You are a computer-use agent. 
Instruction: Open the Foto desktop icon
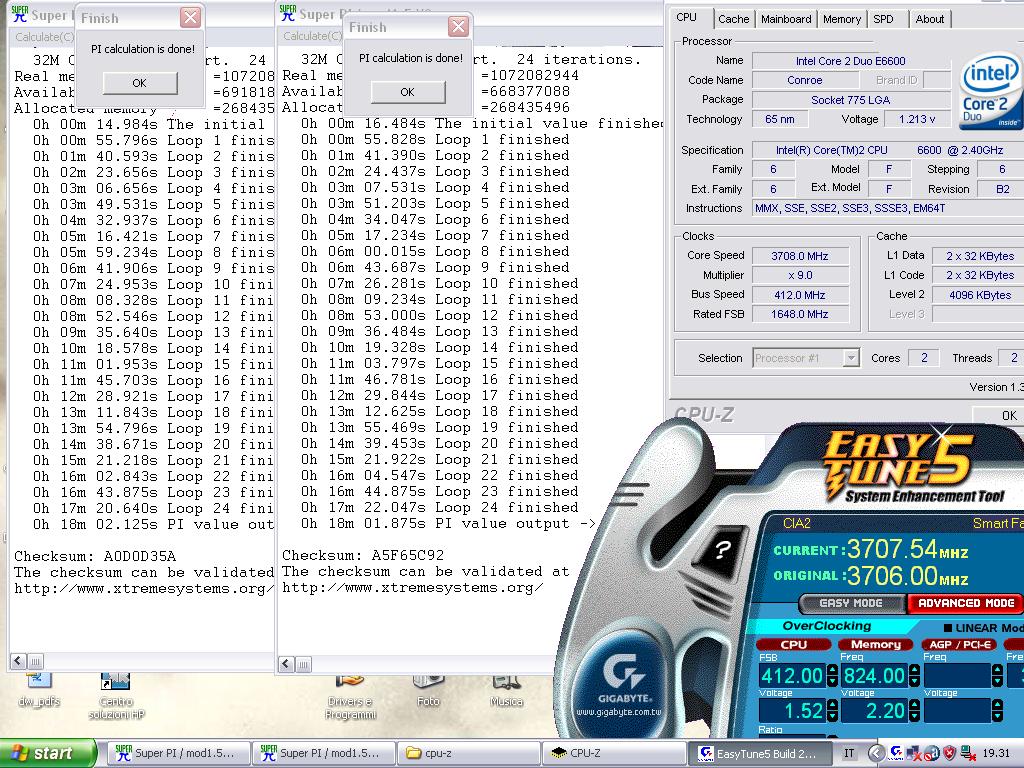tap(428, 691)
